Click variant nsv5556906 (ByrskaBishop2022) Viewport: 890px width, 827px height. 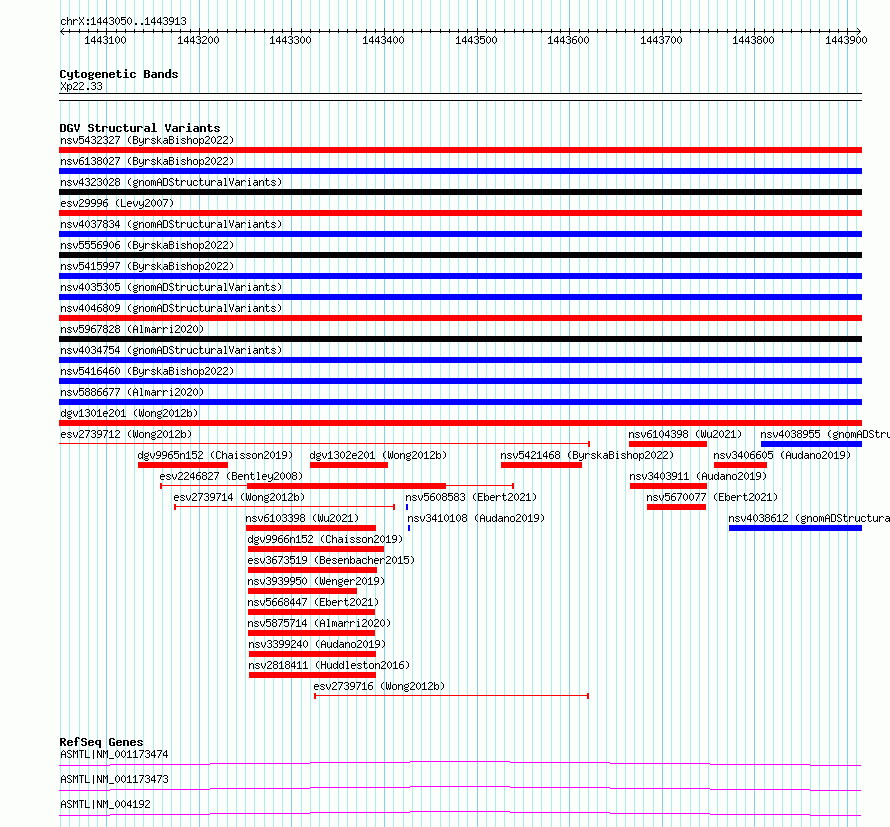[147, 245]
